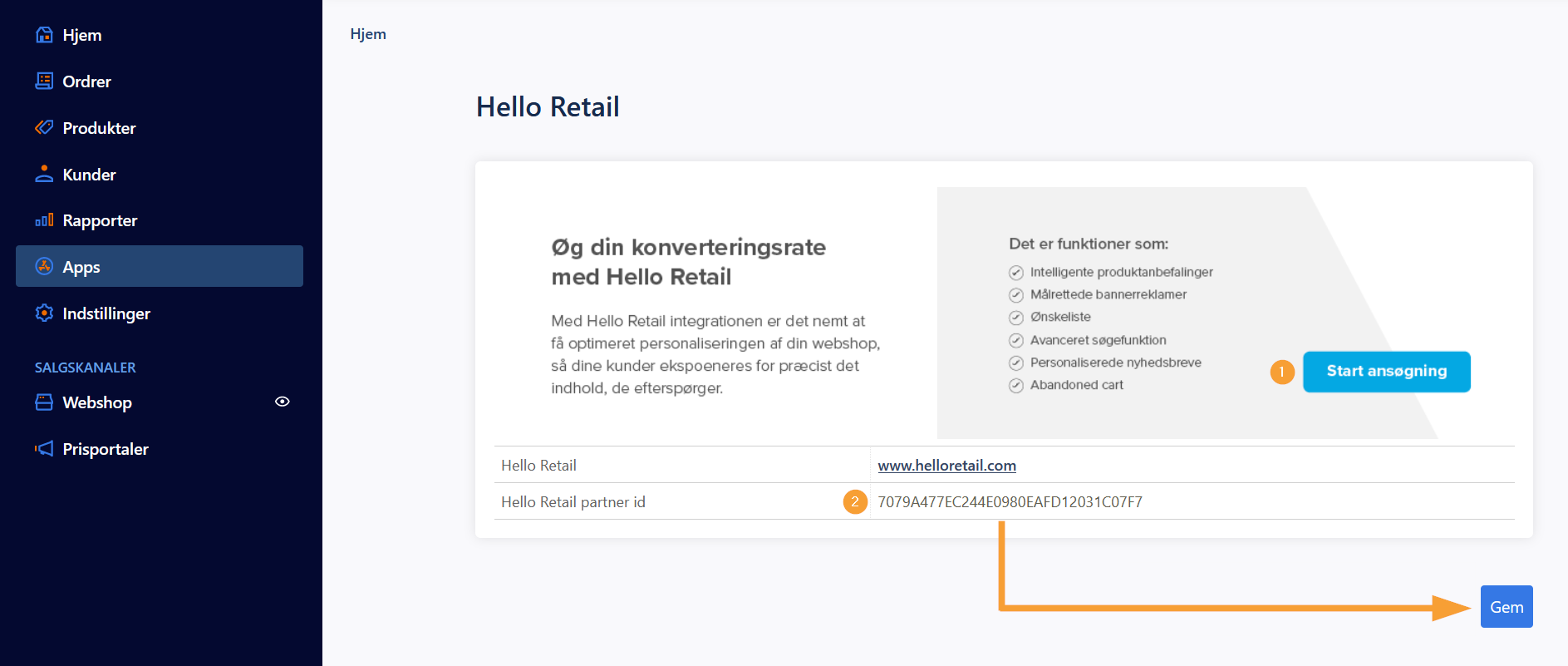This screenshot has width=1568, height=666.
Task: Open the Hjem menu item
Action: (160, 35)
